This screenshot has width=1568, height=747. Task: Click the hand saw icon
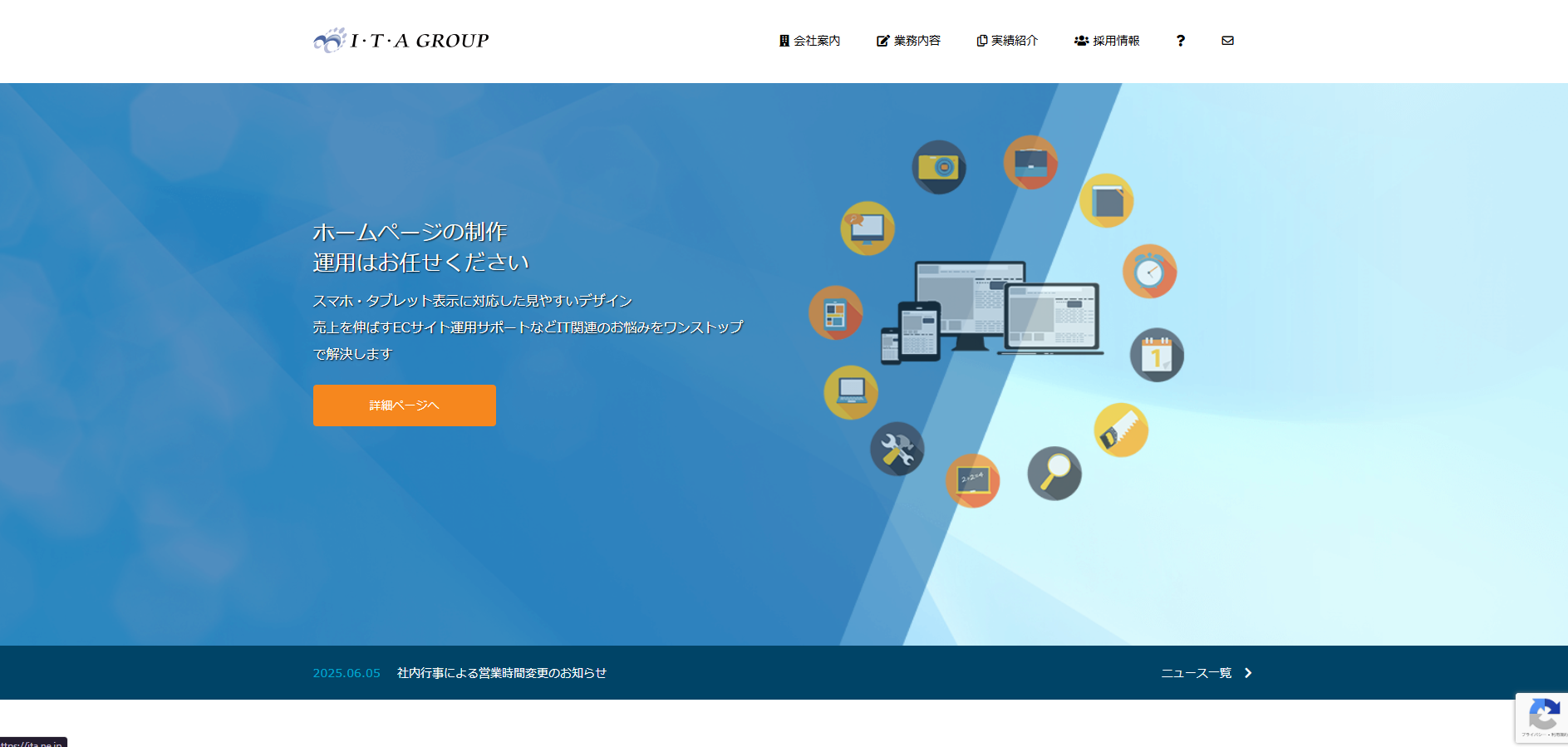tap(1121, 430)
